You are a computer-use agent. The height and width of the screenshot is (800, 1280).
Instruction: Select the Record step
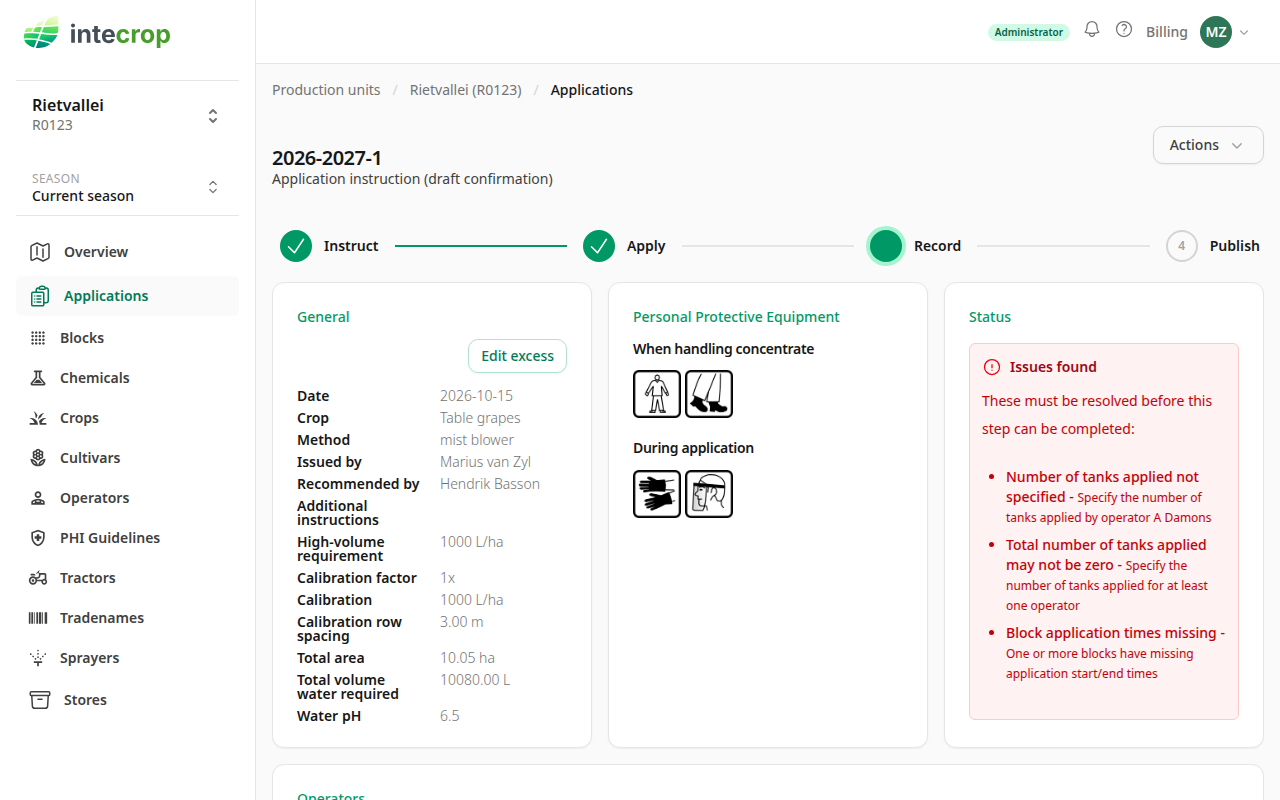click(915, 246)
